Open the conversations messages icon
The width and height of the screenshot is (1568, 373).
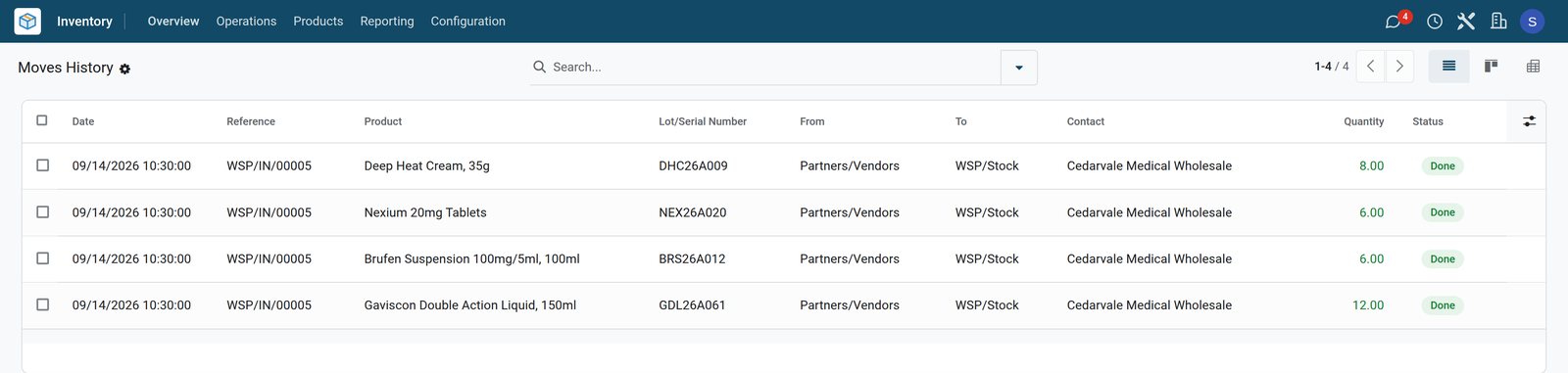tap(1393, 22)
